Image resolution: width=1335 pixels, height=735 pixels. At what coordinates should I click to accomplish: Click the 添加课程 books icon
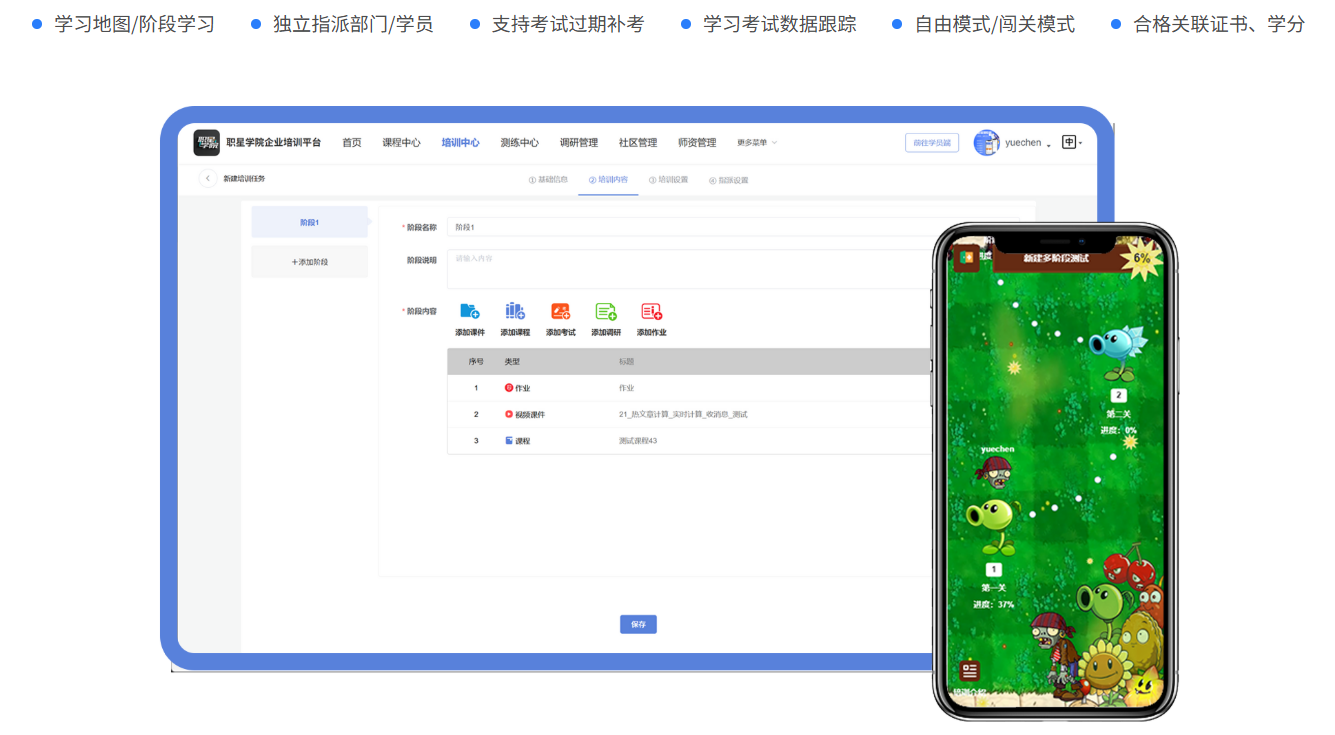point(515,312)
